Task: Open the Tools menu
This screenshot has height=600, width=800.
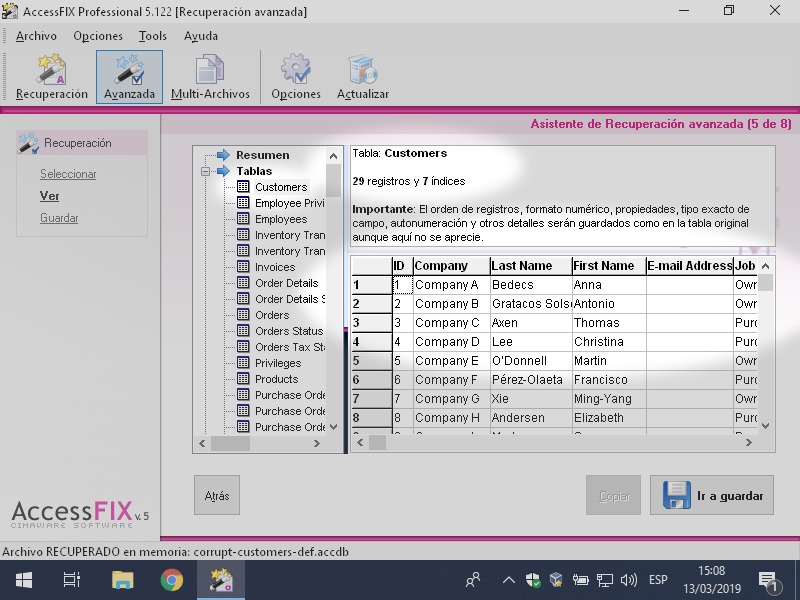Action: pyautogui.click(x=153, y=36)
